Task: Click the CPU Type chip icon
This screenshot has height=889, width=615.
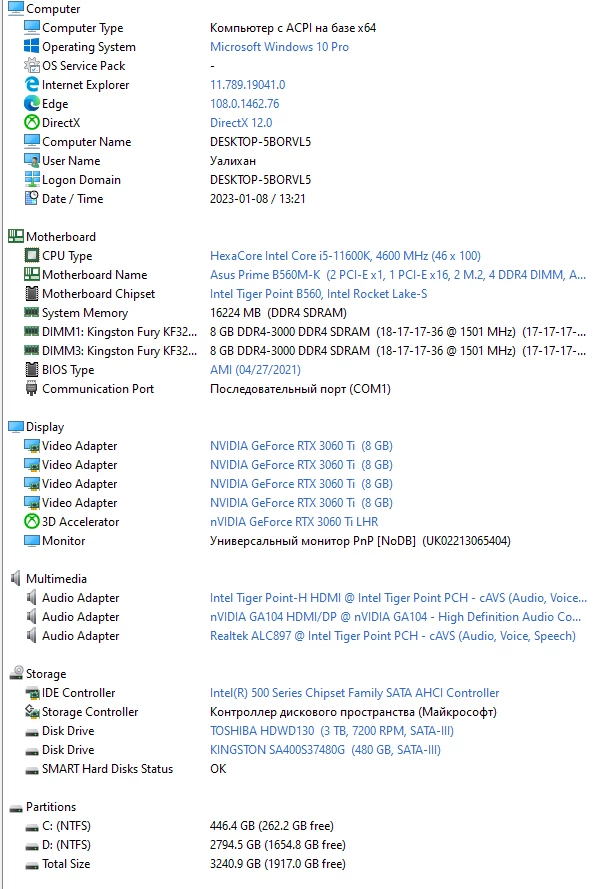Action: [32, 256]
